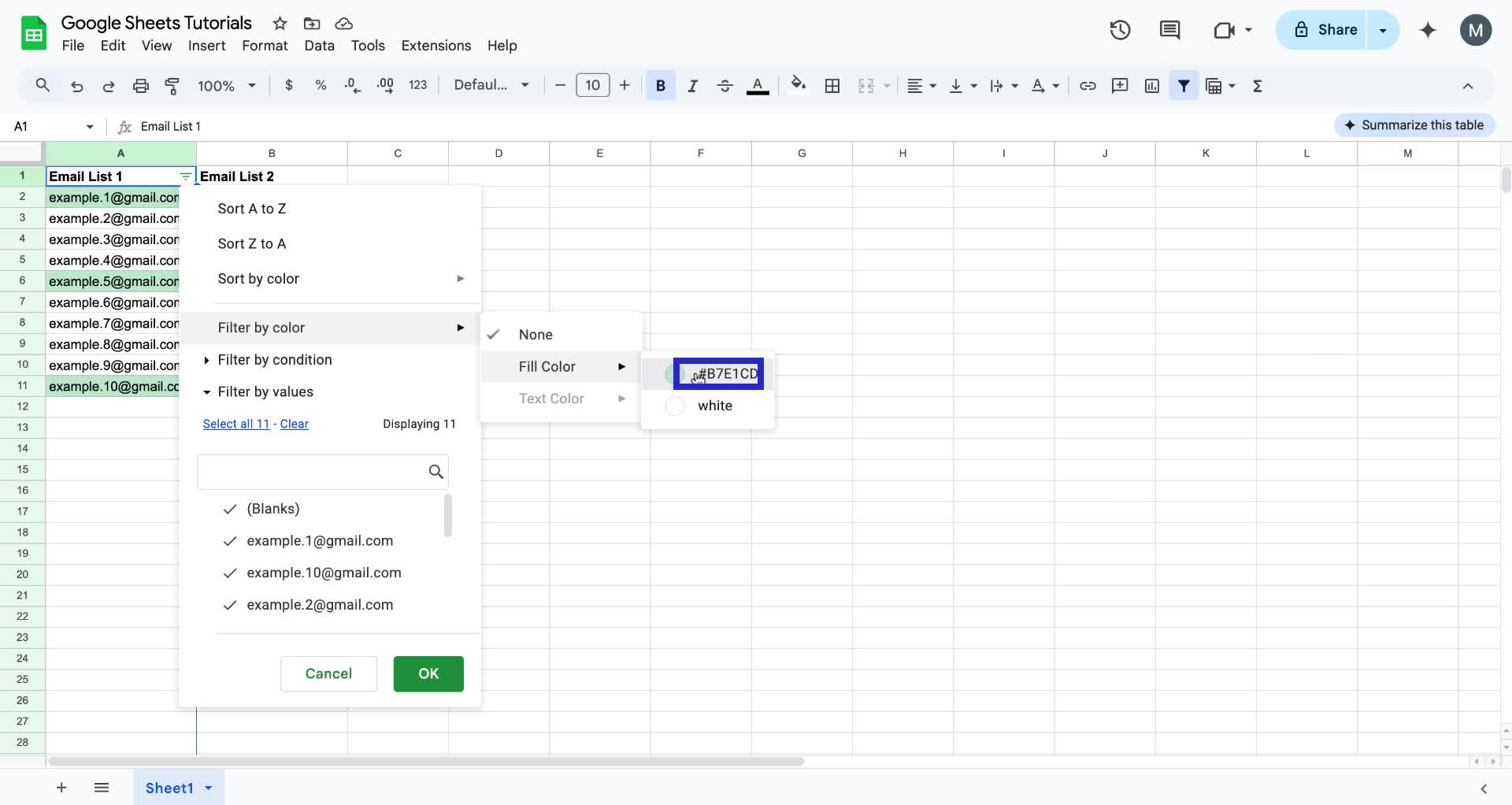1512x805 pixels.
Task: Click the Select all 11 link
Action: [235, 424]
